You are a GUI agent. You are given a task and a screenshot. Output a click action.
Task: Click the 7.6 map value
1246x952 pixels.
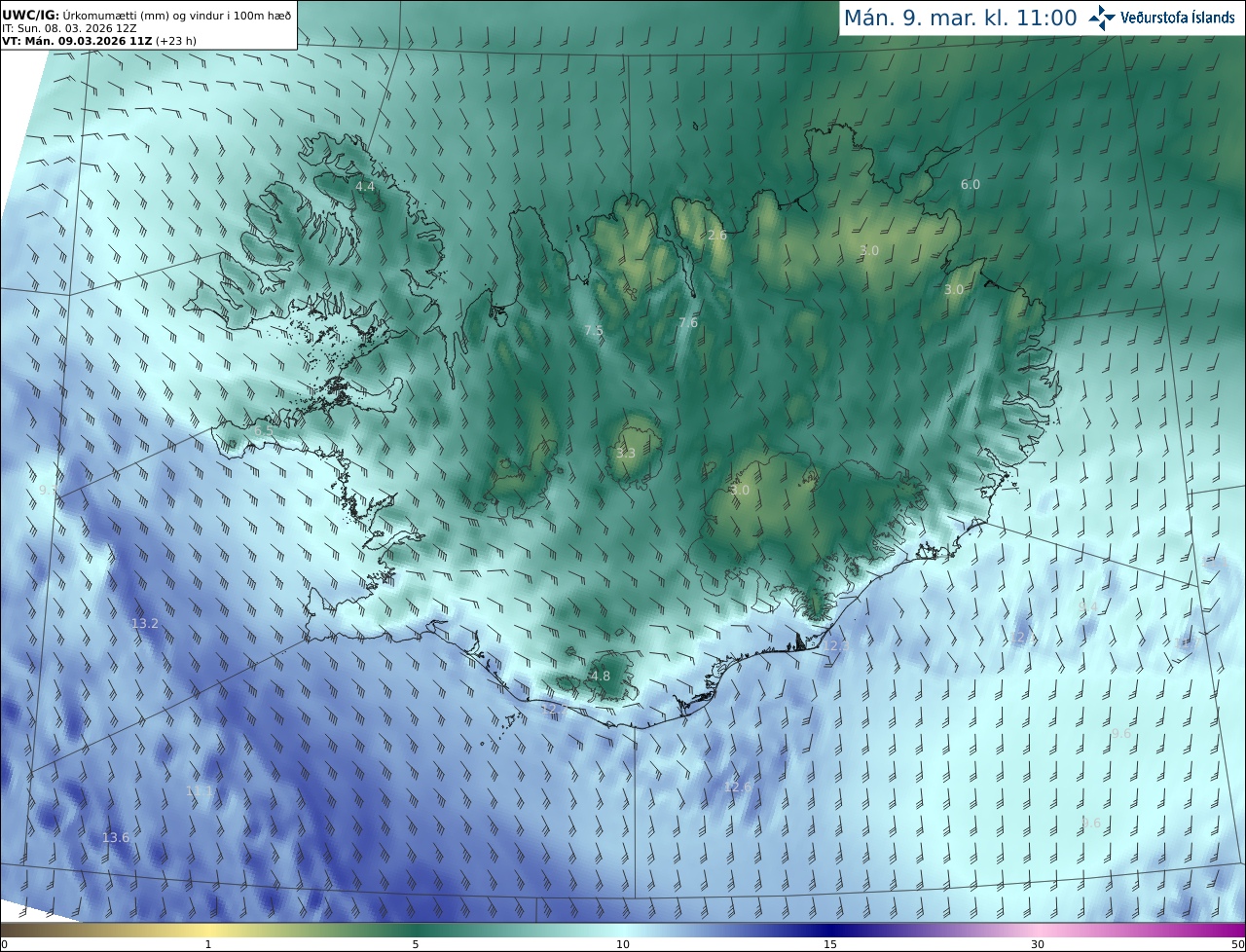click(688, 323)
